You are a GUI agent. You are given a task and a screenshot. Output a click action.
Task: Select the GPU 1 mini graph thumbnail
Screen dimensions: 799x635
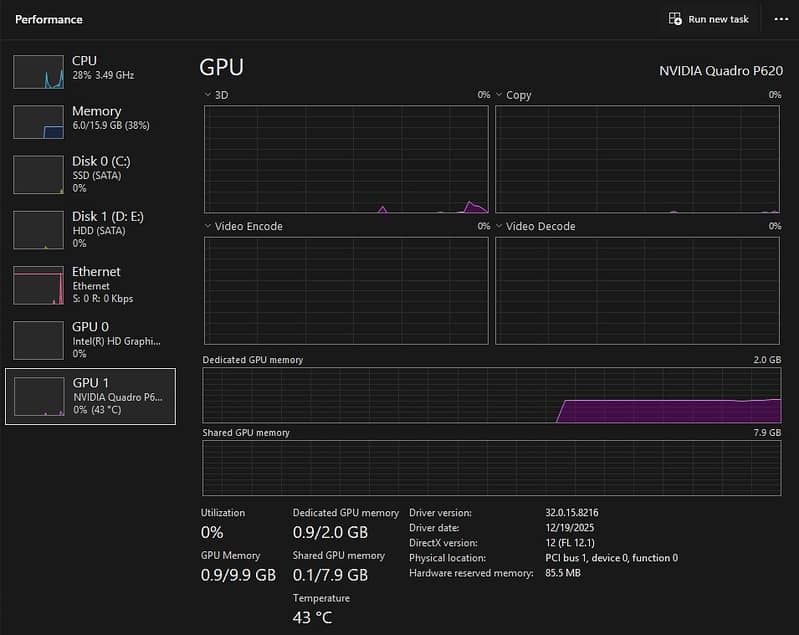(x=39, y=396)
